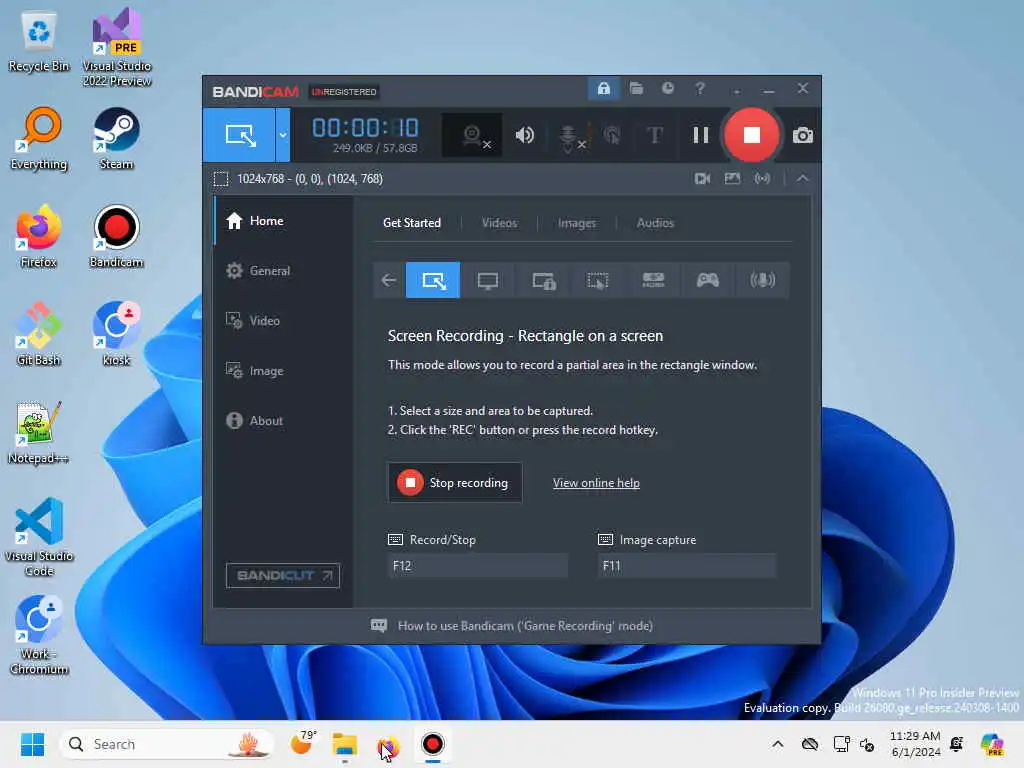The image size is (1024, 768).
Task: Open Image settings in the sidebar
Action: (x=283, y=370)
